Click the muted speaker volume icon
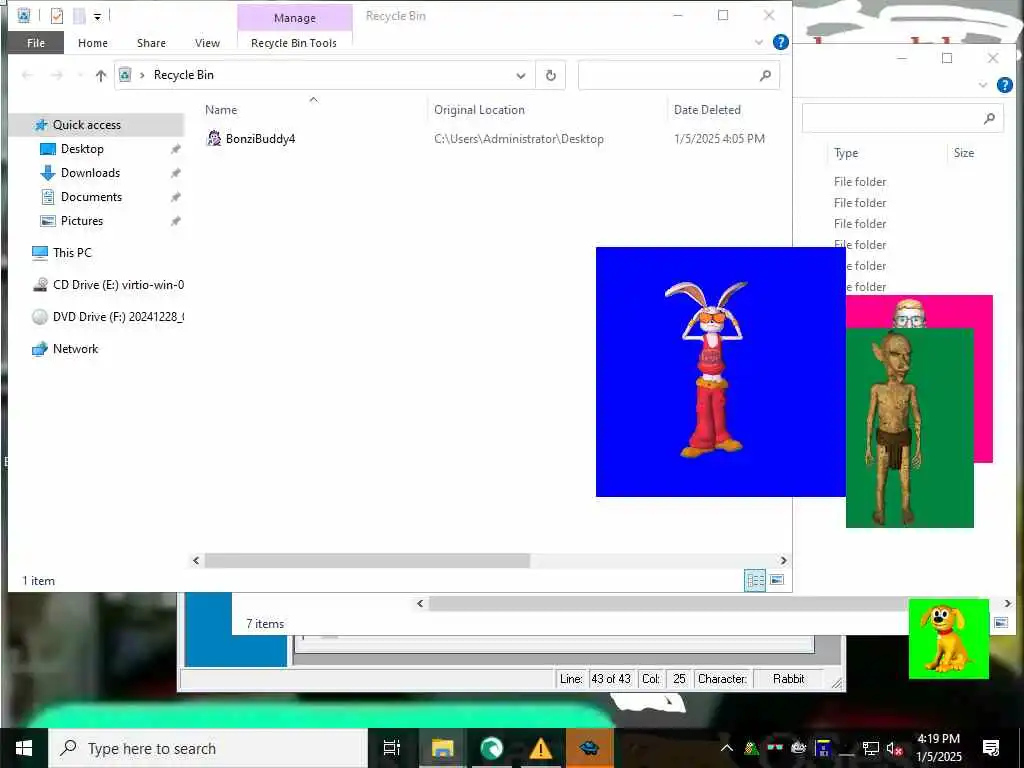This screenshot has height=768, width=1024. click(x=894, y=749)
